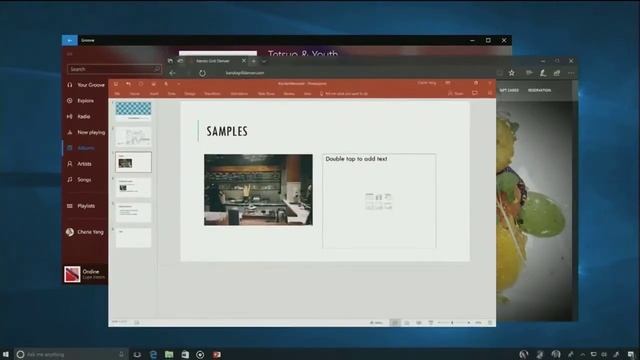Expand Edge tab preview chevron
This screenshot has height=360, width=640.
pos(264,61)
